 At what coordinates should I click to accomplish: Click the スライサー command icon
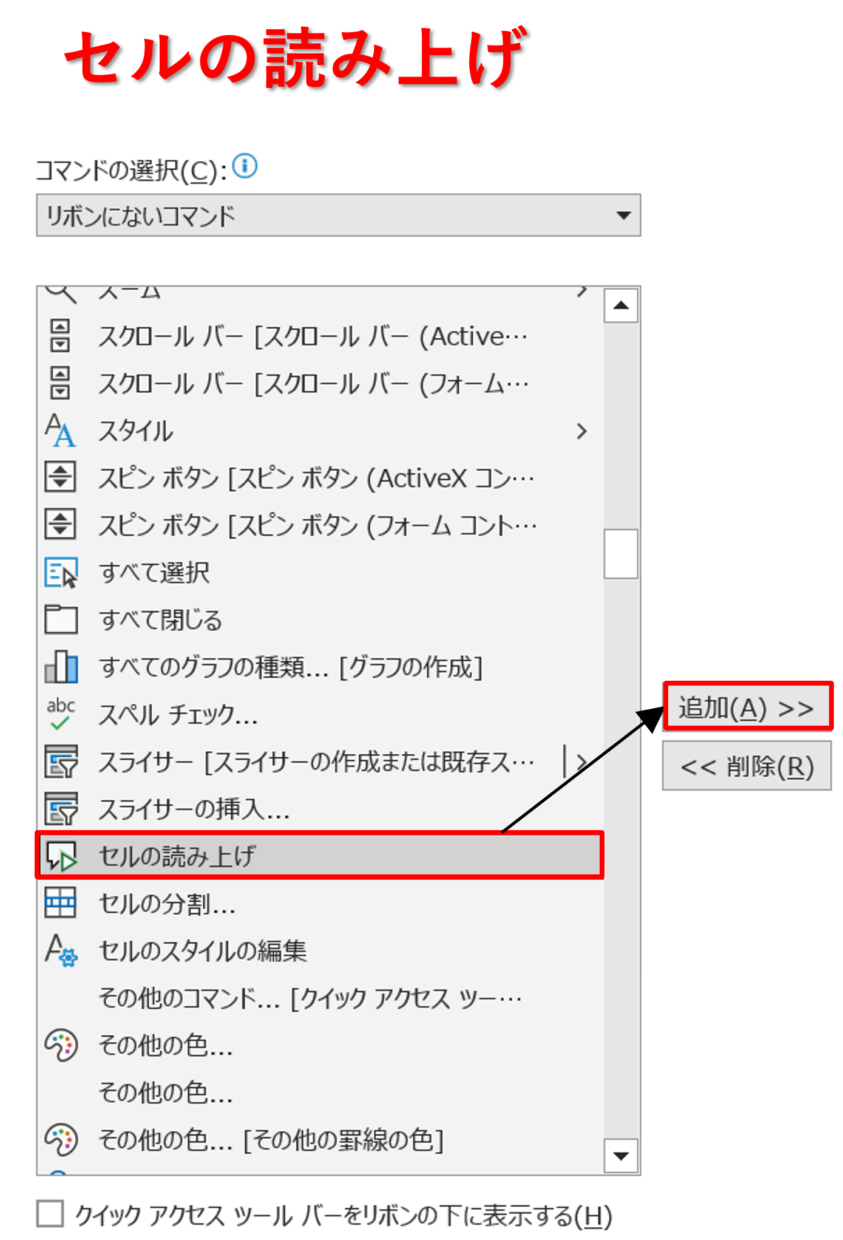coord(61,761)
